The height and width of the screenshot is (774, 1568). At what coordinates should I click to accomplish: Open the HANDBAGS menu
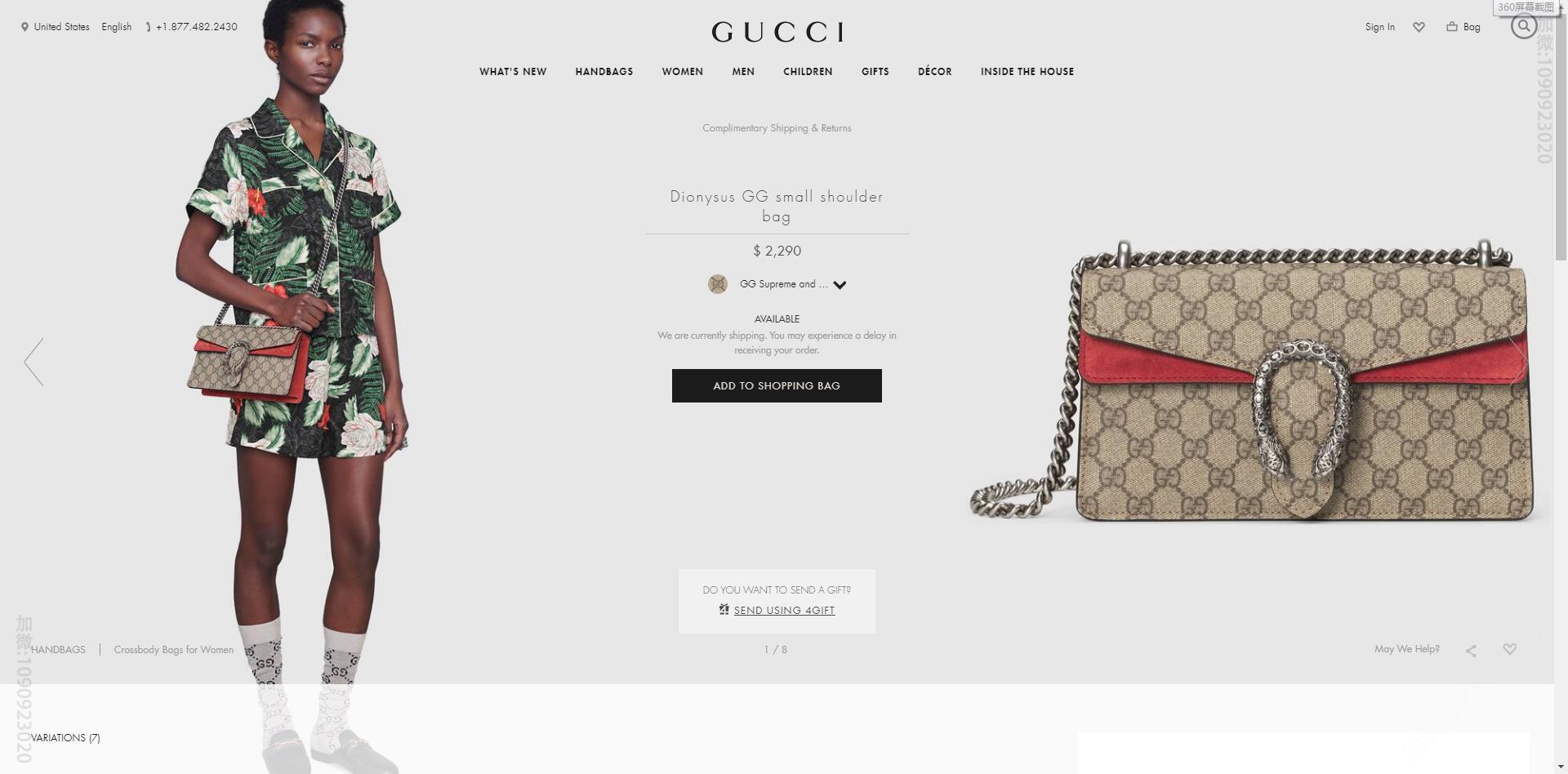[x=604, y=72]
